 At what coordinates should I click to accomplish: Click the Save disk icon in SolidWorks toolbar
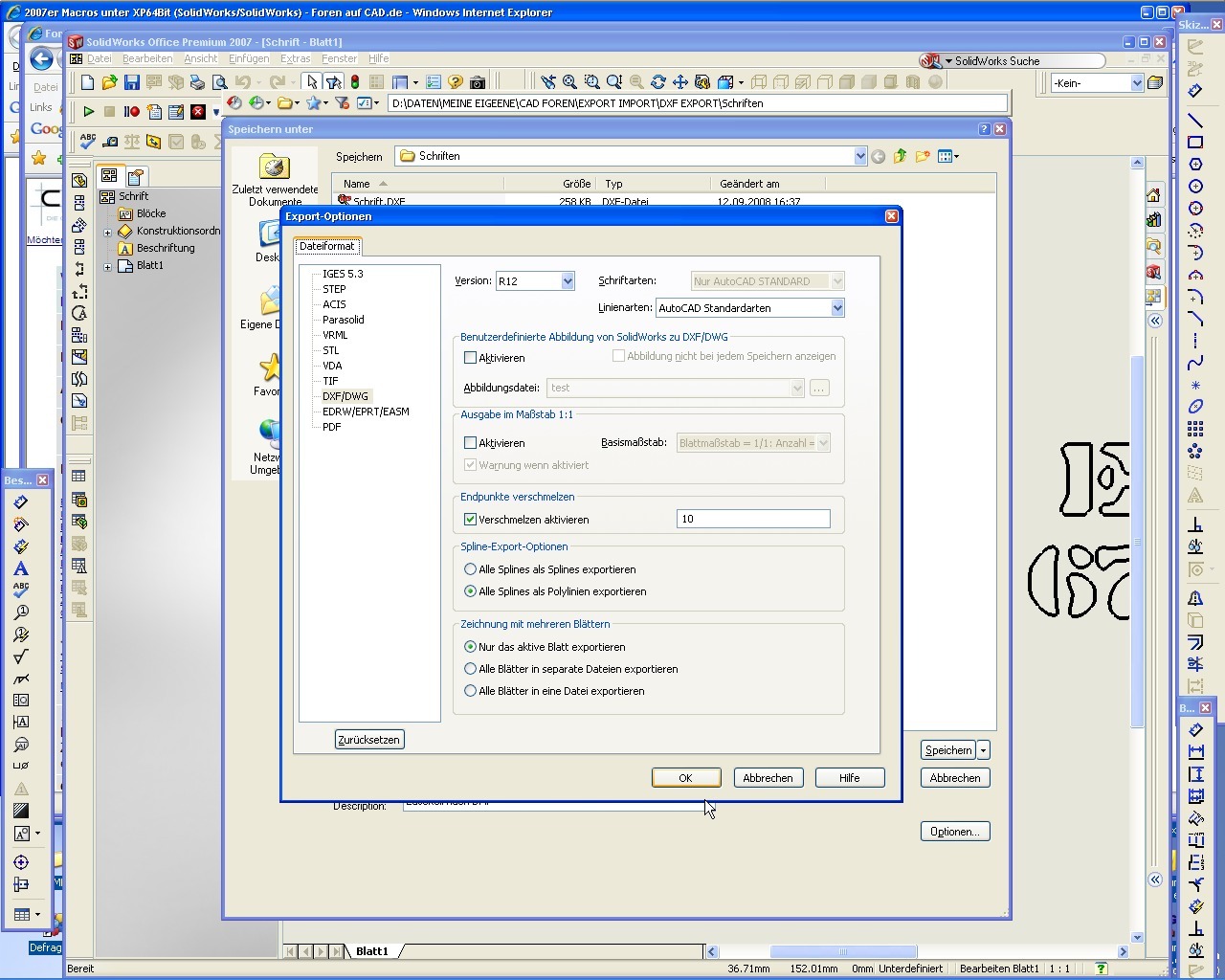(x=132, y=82)
